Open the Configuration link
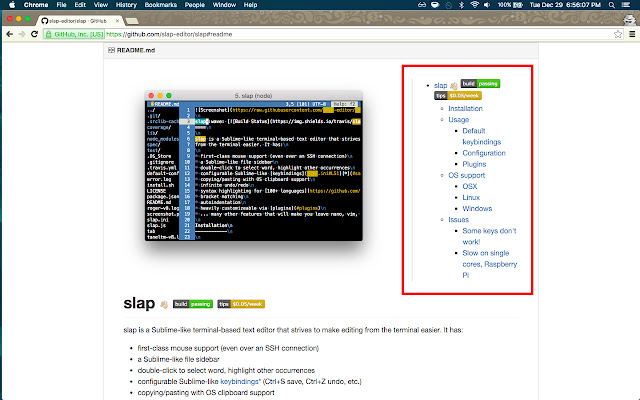Screen dimensions: 640x400 pos(484,153)
